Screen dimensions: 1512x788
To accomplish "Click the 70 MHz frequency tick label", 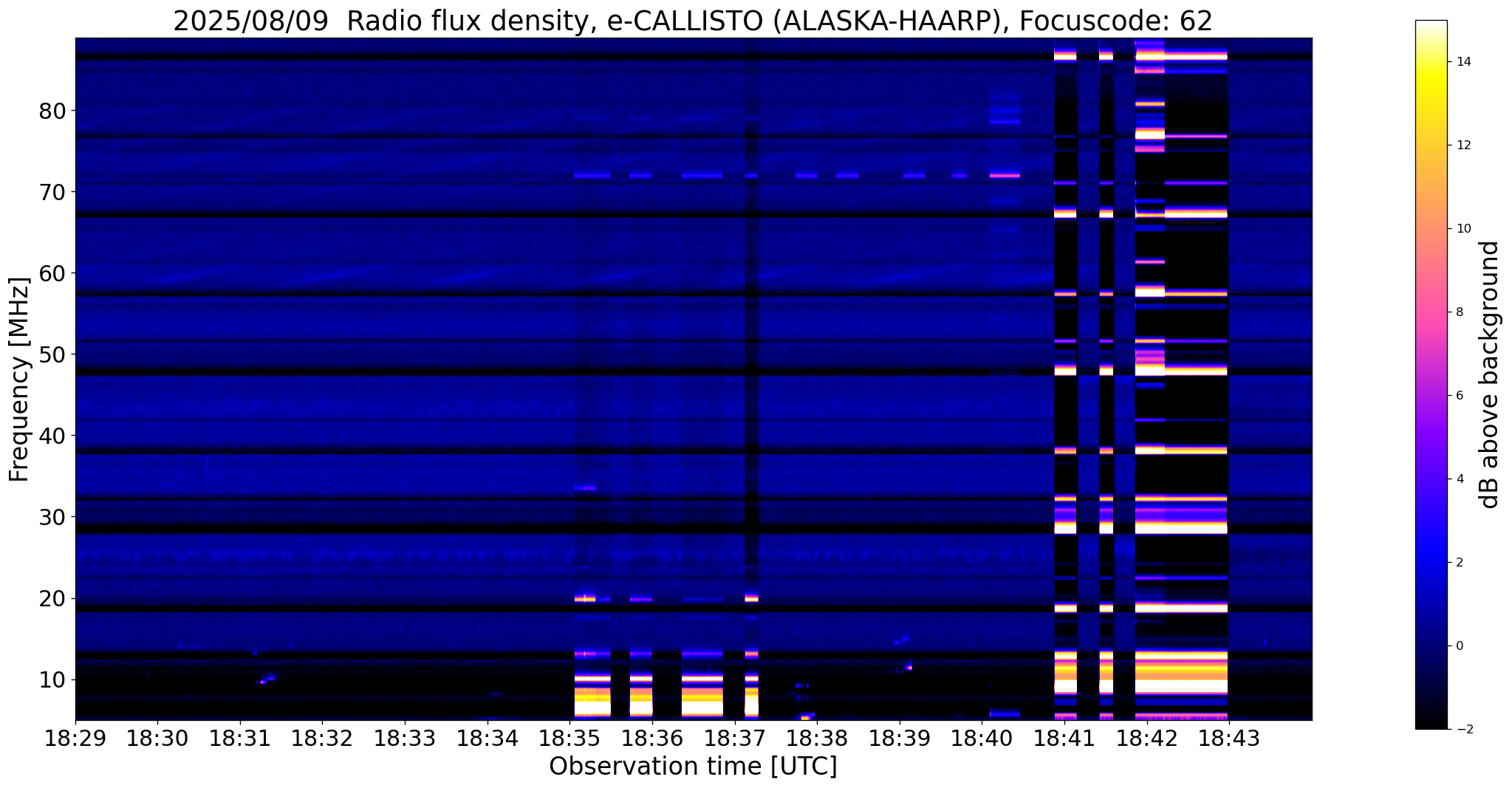I will tap(52, 192).
